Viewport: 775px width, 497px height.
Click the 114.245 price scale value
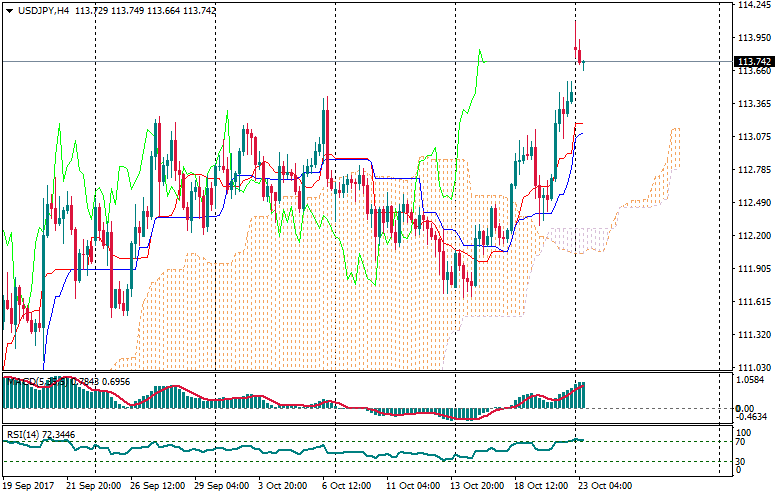[752, 5]
